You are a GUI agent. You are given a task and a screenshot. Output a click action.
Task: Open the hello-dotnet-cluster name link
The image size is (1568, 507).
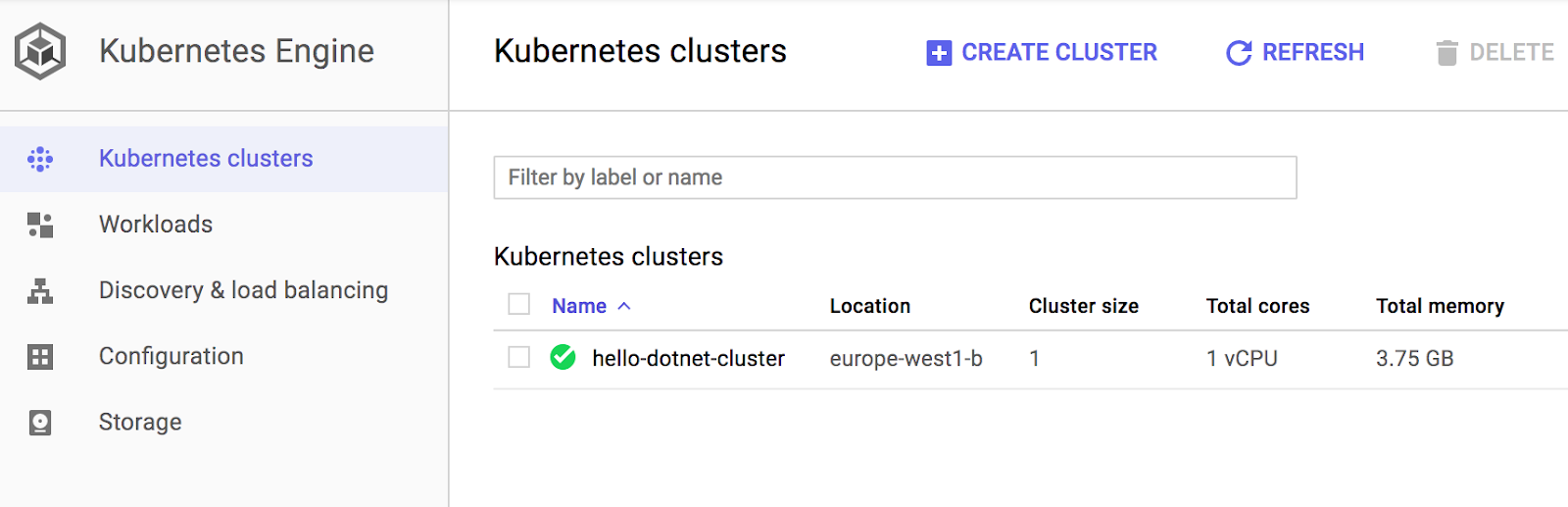pos(688,359)
